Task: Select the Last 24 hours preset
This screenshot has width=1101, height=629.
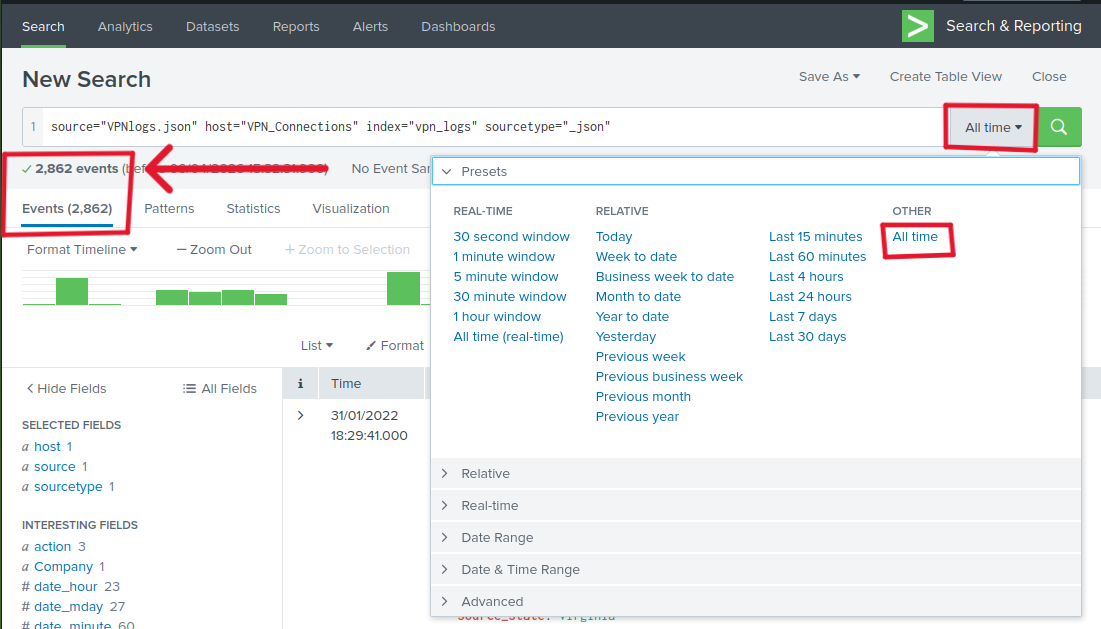Action: point(810,297)
